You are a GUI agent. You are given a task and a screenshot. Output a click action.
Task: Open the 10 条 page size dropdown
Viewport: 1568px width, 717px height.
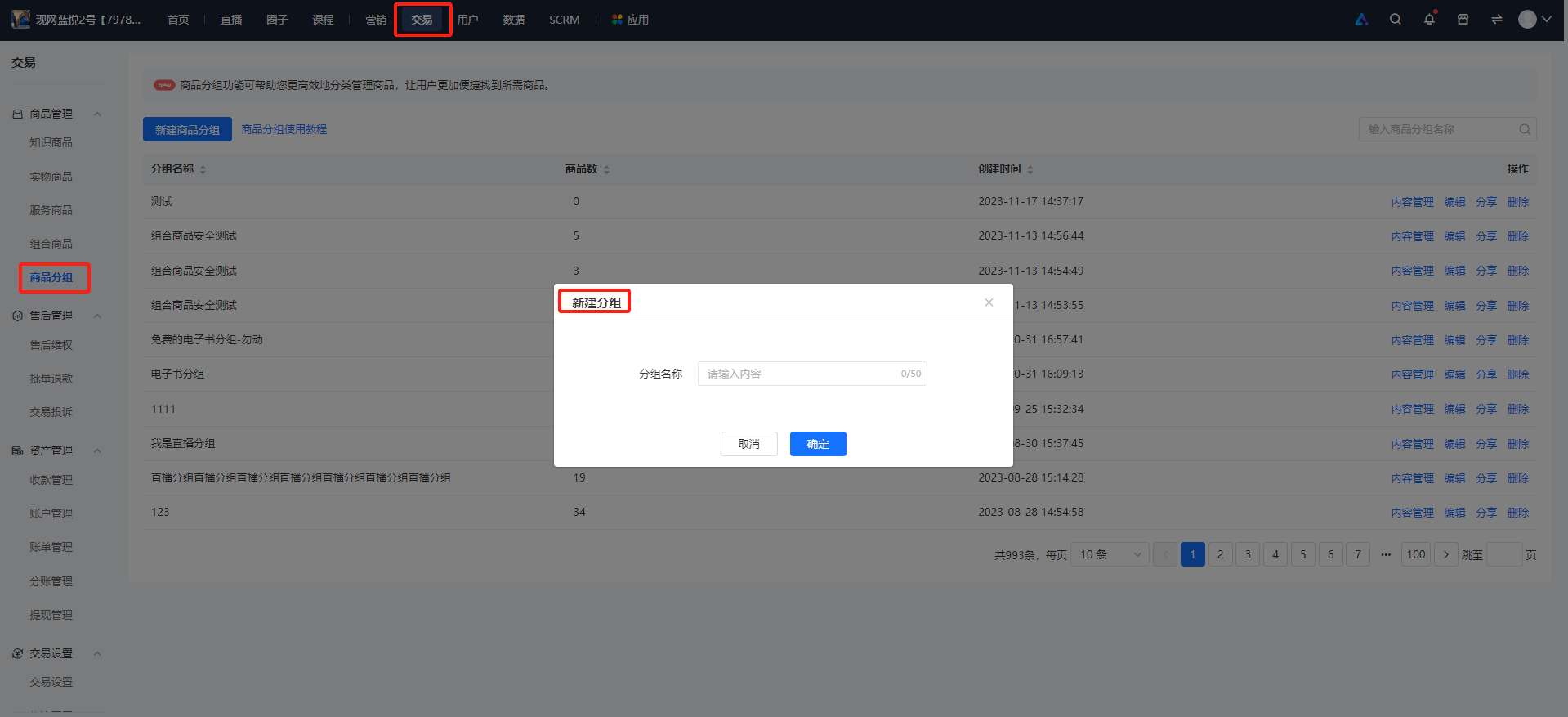point(1110,554)
